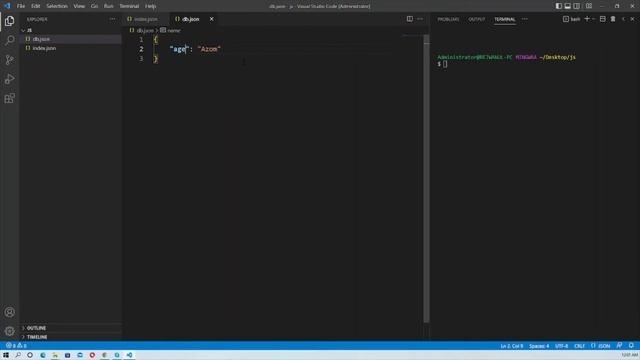Open the Terminal menu
The image size is (640, 360).
(x=129, y=6)
